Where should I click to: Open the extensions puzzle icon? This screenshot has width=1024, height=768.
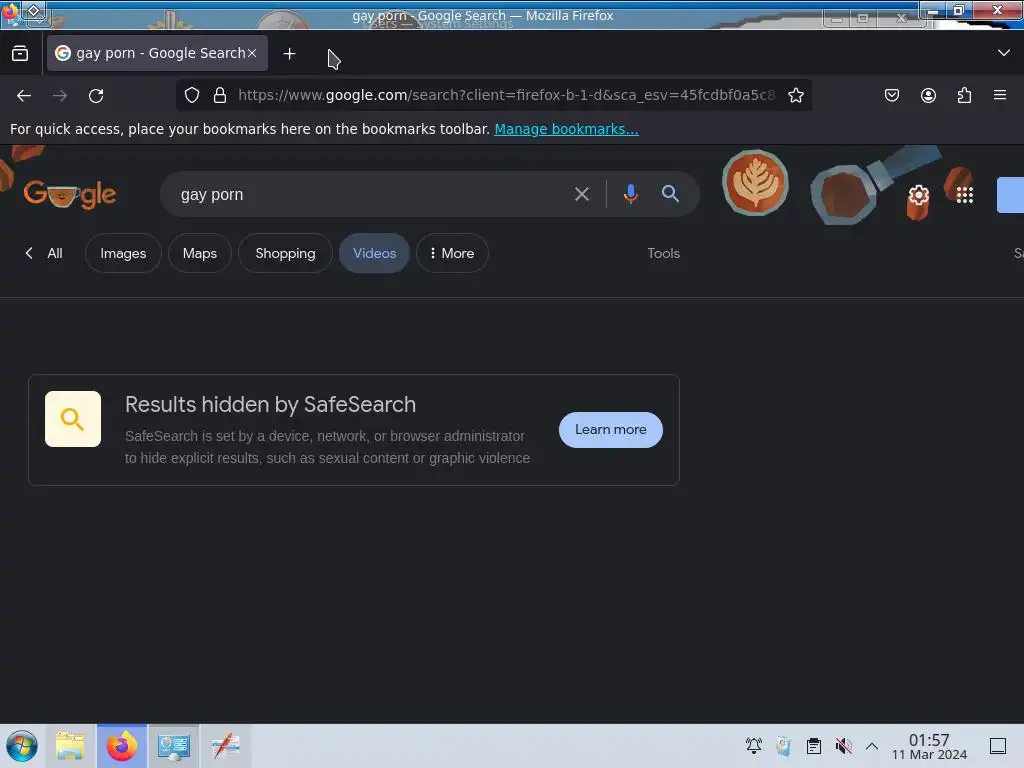coord(964,95)
